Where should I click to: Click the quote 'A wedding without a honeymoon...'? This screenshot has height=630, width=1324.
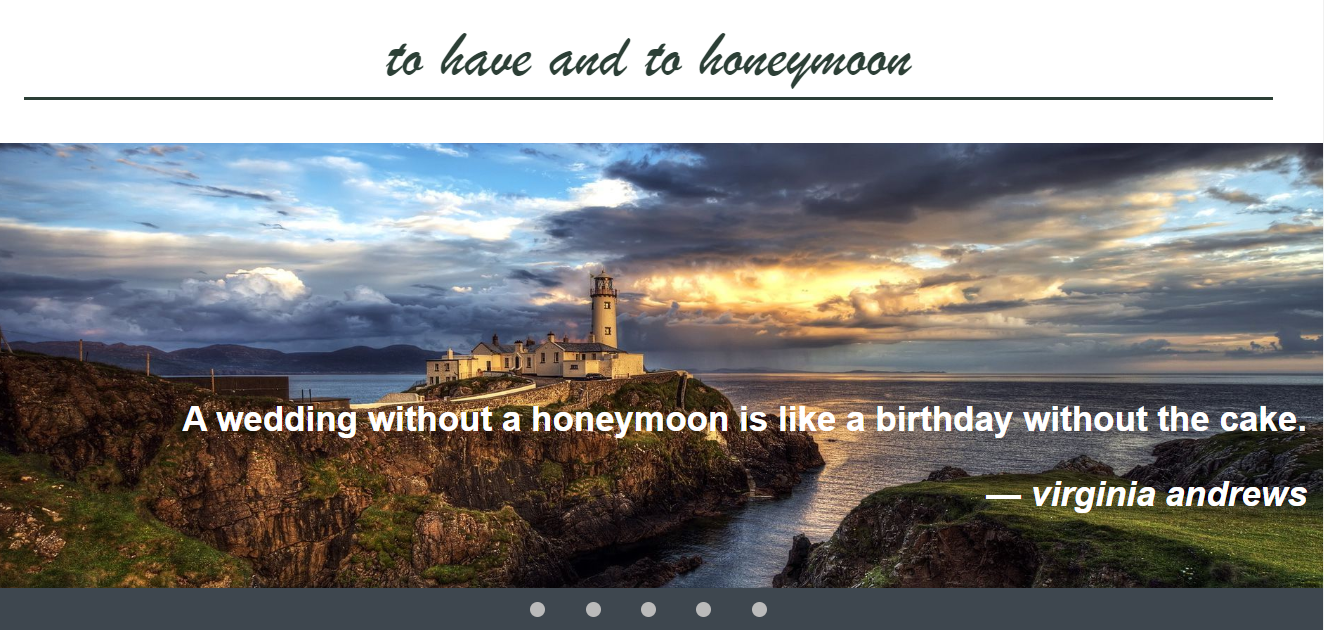pyautogui.click(x=744, y=420)
